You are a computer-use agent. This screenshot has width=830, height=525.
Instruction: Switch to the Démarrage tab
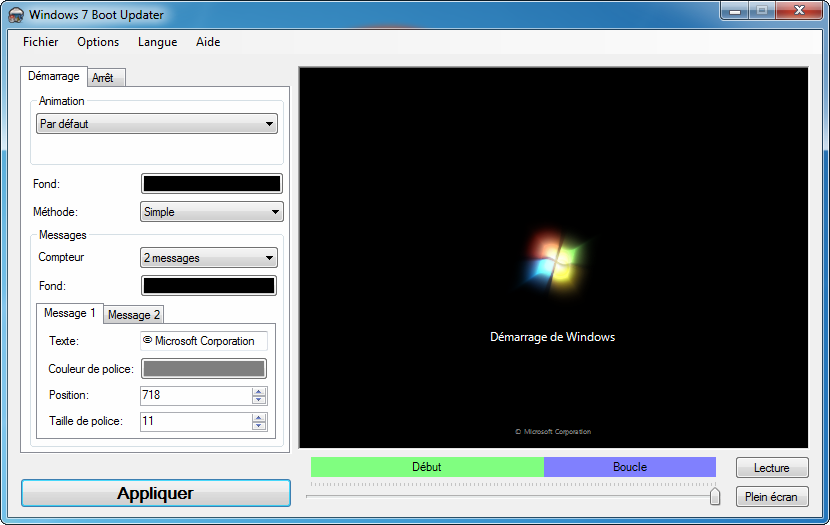(x=53, y=76)
